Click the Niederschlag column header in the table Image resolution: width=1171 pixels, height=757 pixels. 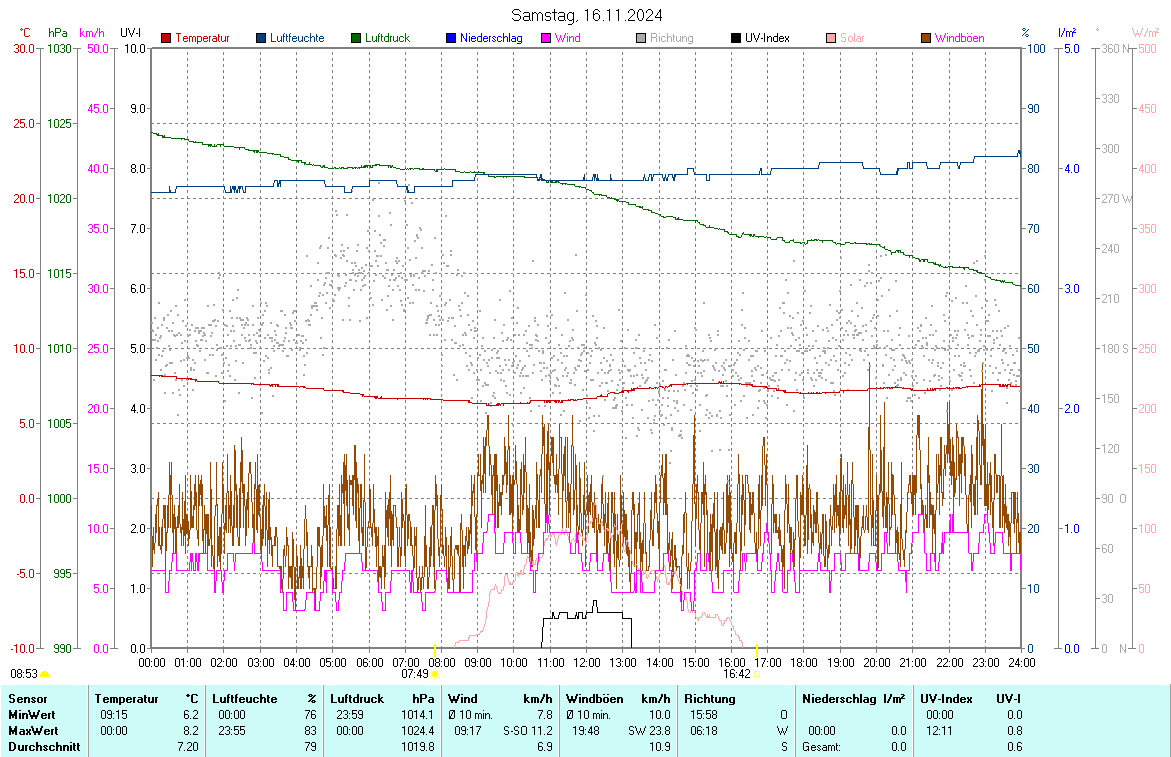(836, 699)
